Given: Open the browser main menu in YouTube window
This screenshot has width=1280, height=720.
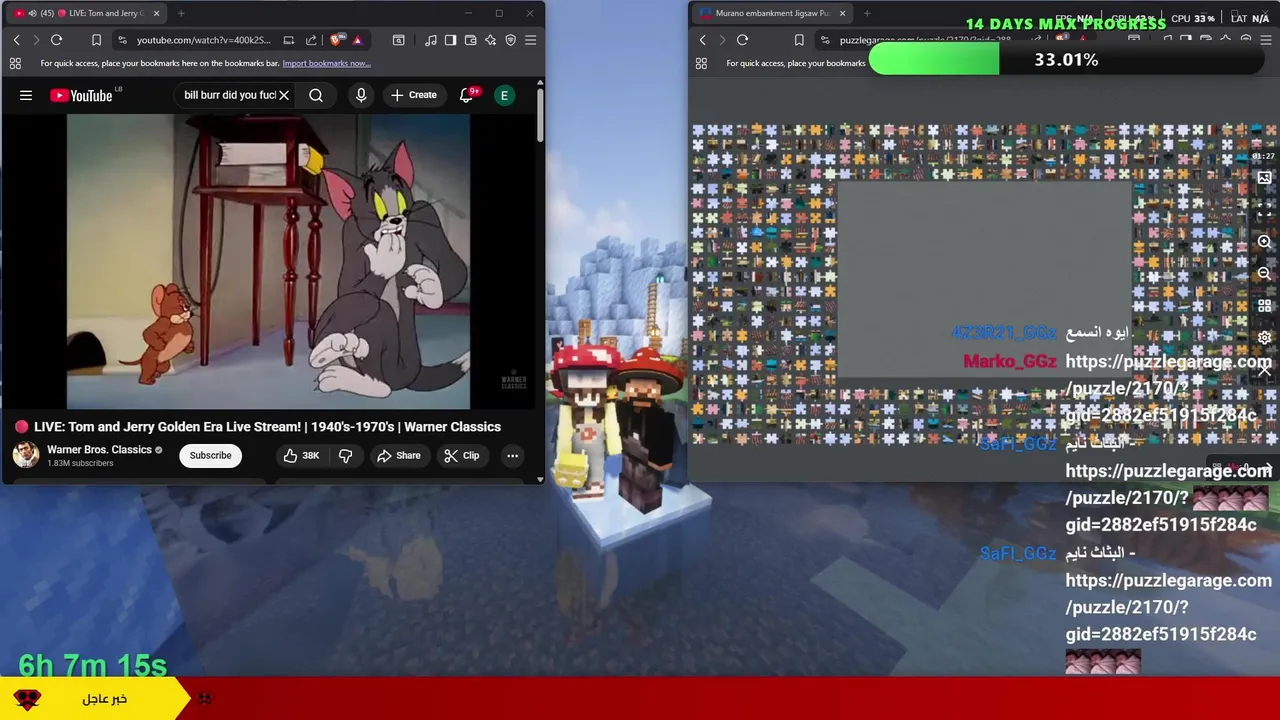Looking at the screenshot, I should coord(530,40).
